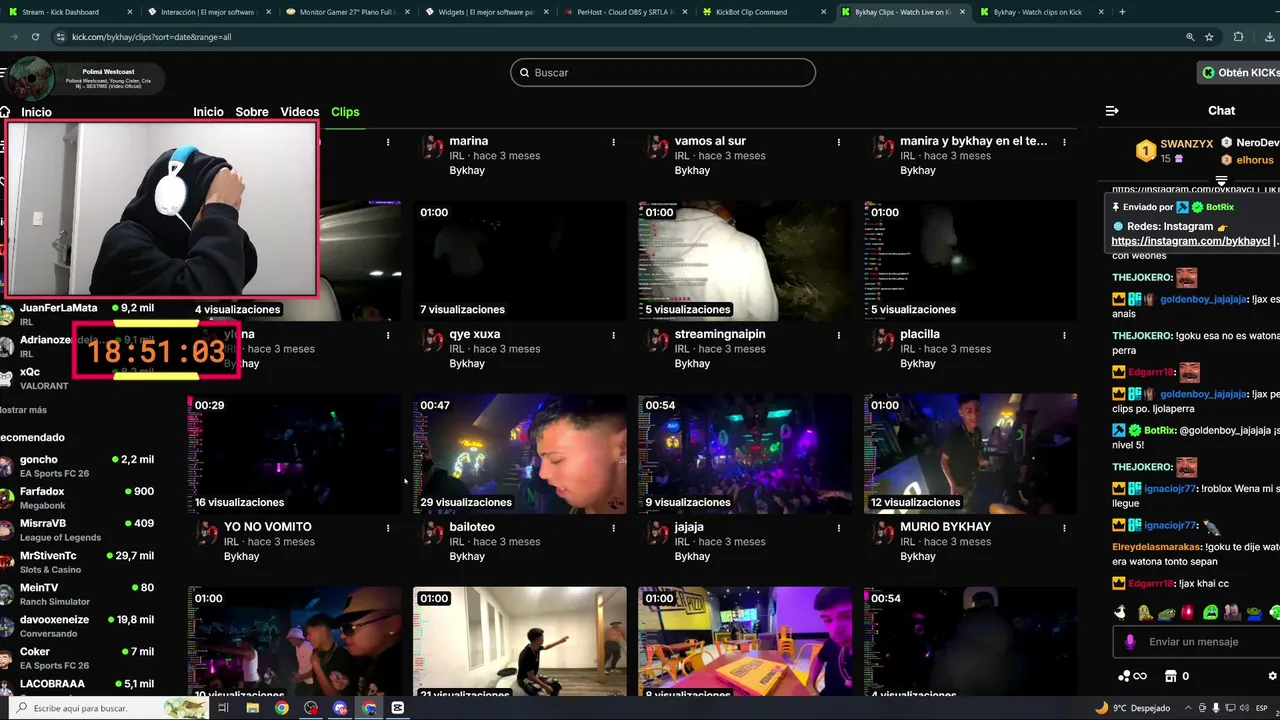Reload the page in browser
1280x720 pixels.
coord(35,37)
